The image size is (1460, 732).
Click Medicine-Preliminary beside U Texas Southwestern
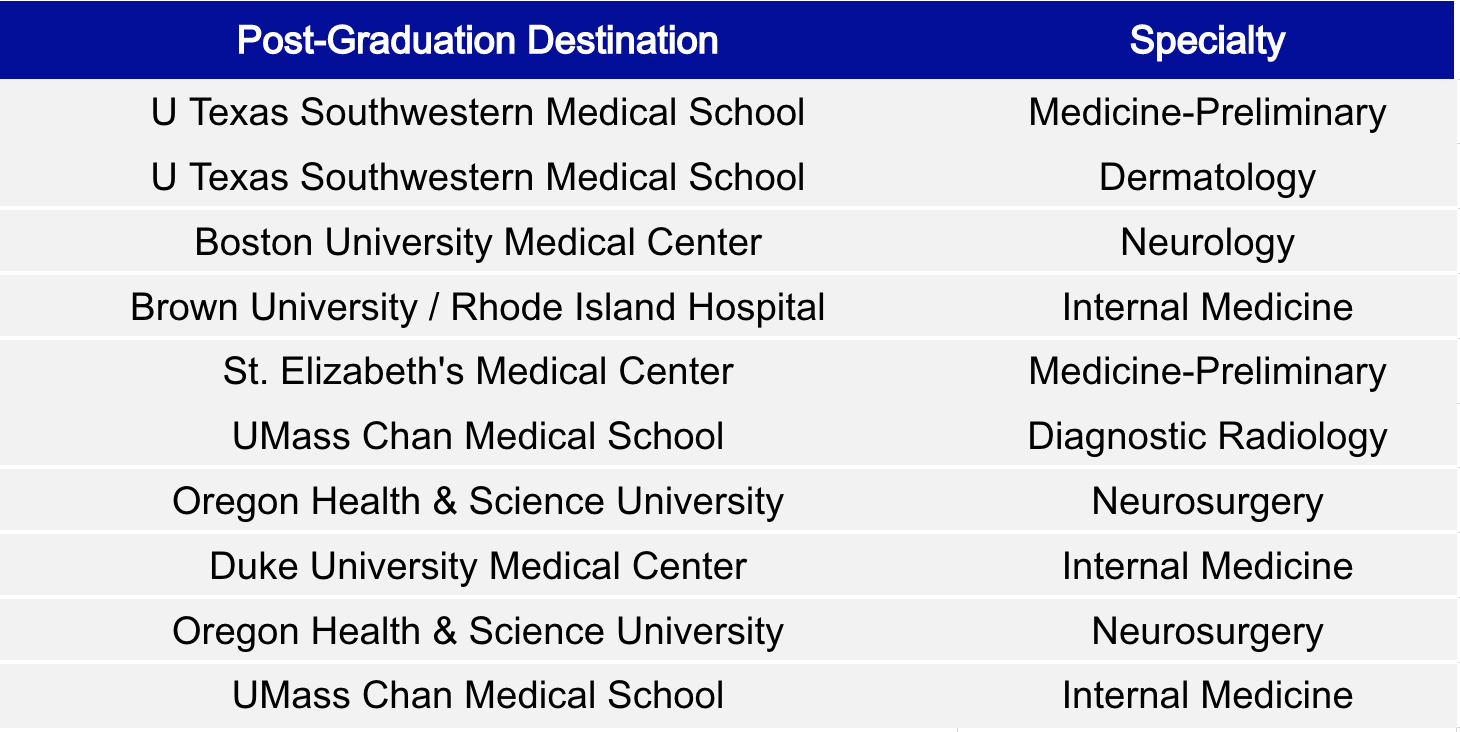(x=1207, y=112)
